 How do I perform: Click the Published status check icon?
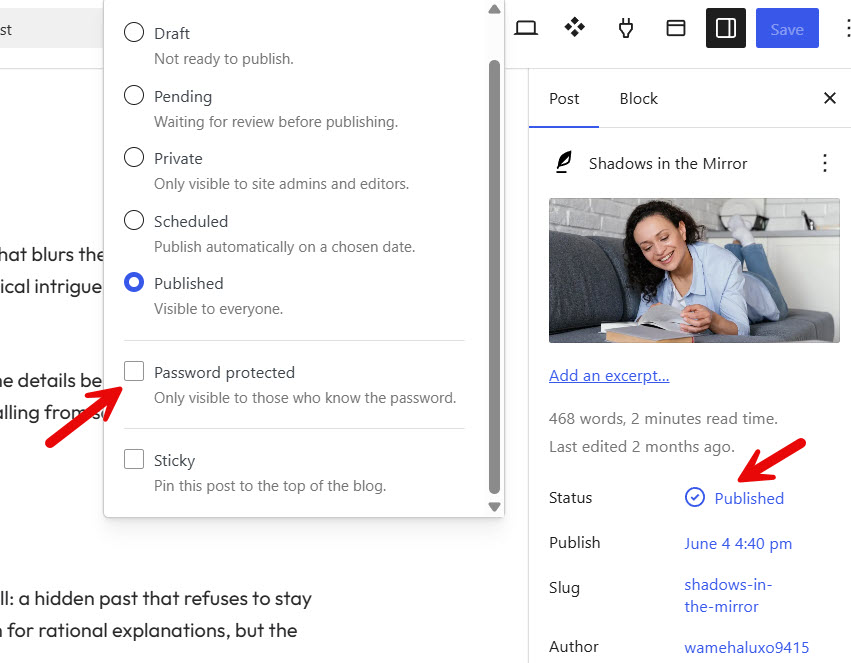coord(694,497)
